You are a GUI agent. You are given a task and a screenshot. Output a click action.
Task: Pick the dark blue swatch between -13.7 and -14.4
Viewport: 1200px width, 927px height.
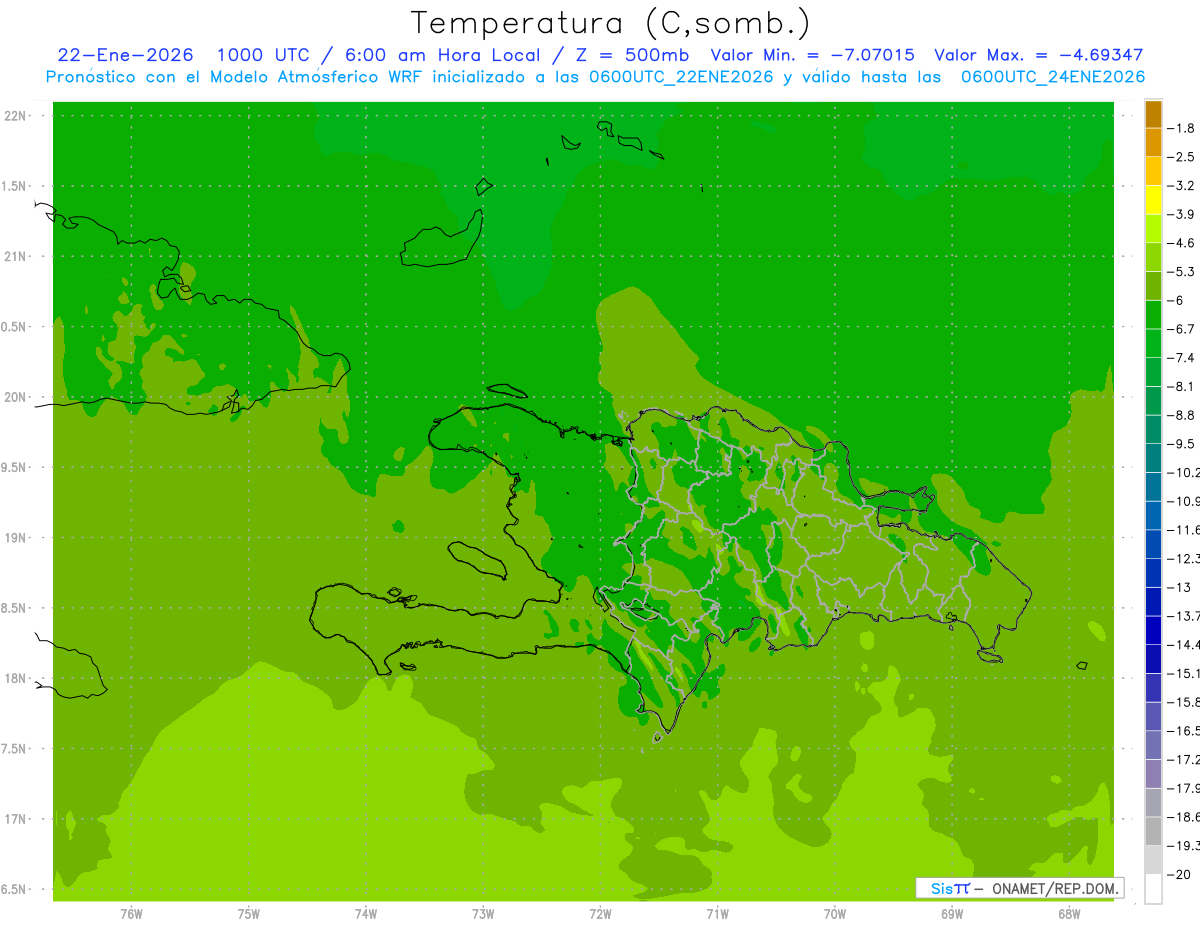[x=1153, y=629]
